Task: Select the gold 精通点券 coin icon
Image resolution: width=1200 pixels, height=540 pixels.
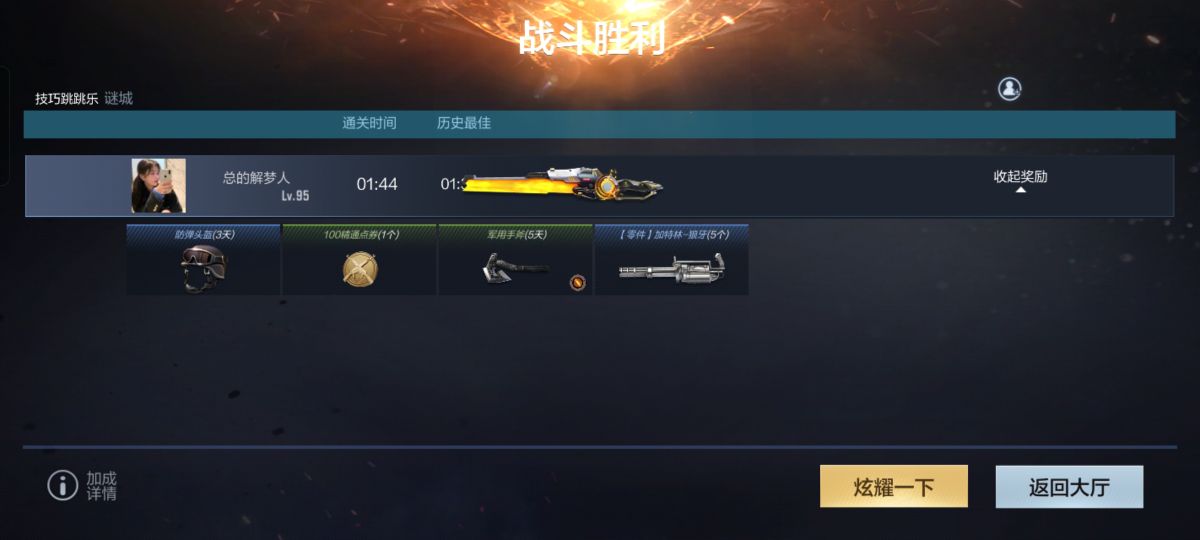Action: [x=359, y=268]
